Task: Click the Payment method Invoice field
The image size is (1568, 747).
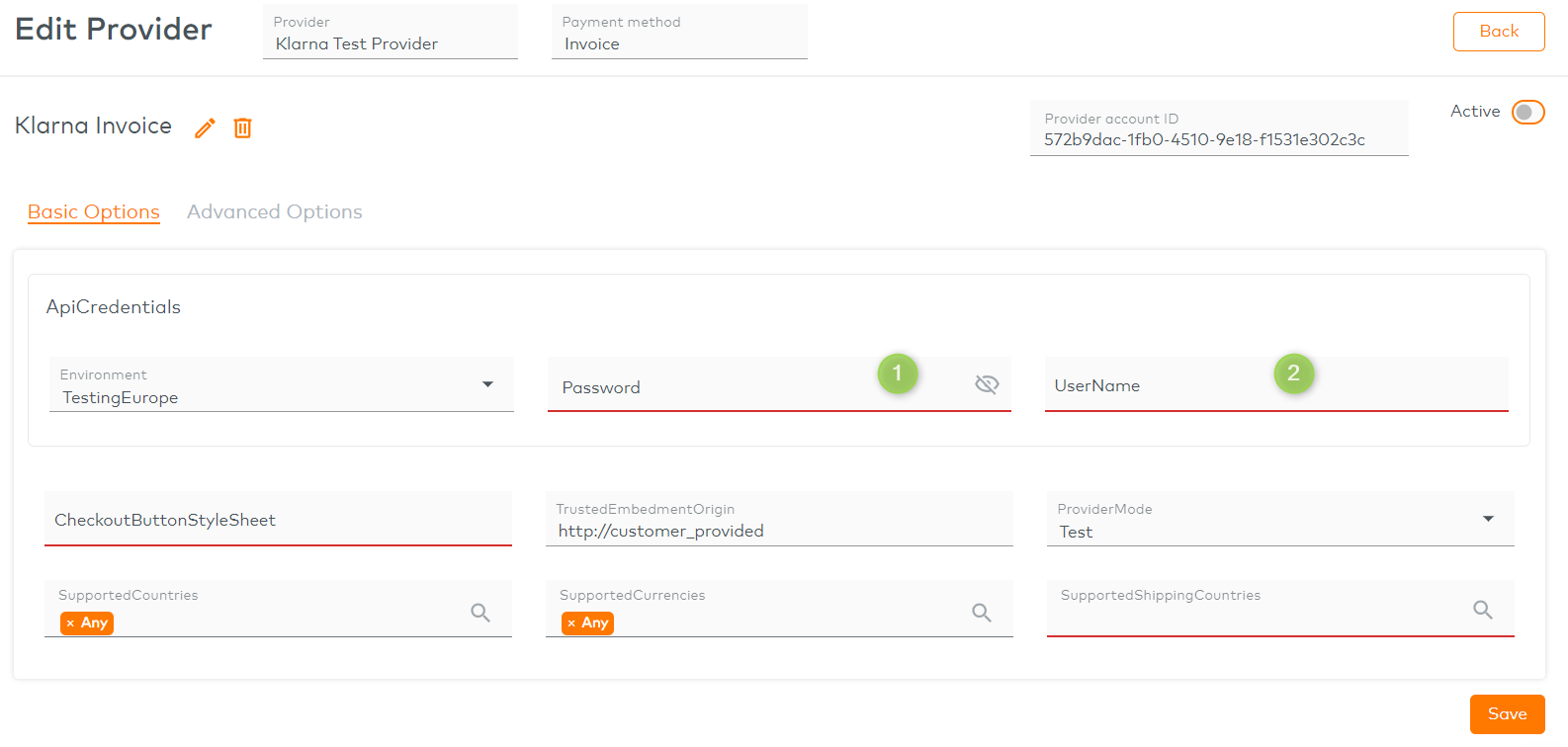Action: [x=679, y=33]
